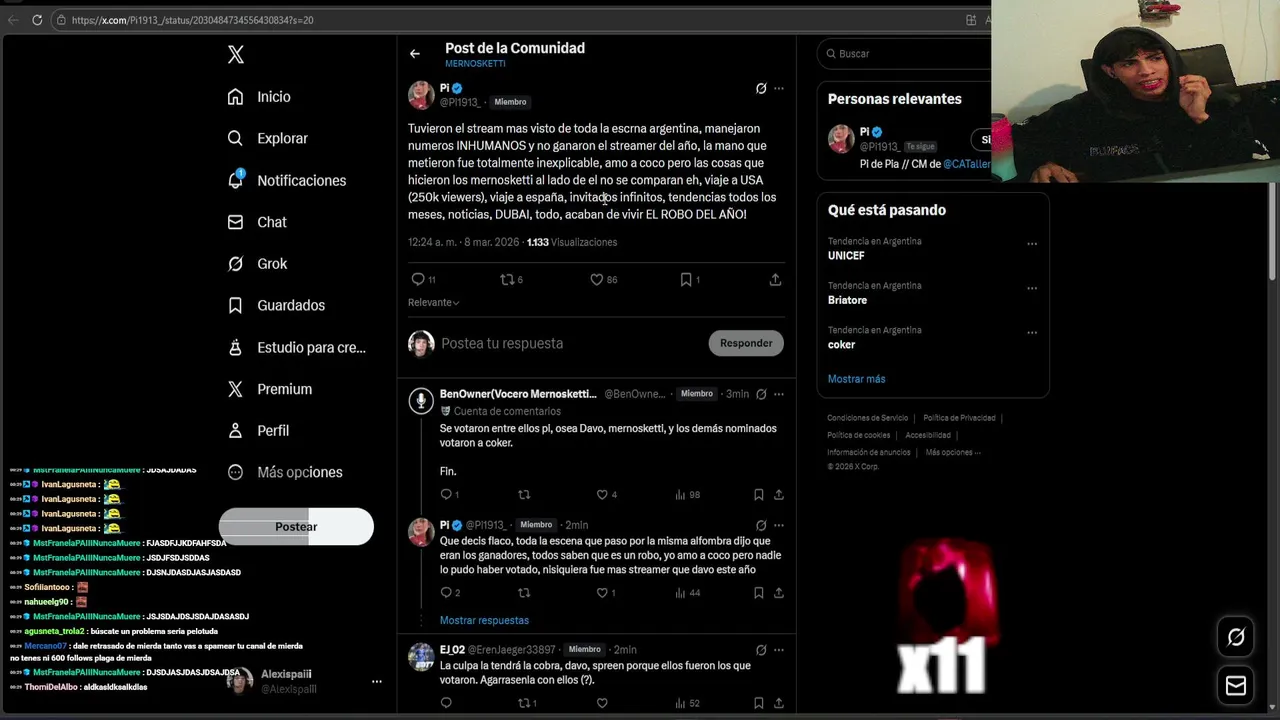Reply to BenOwner's comment
Screen dimensions: 1280x720
click(446, 495)
